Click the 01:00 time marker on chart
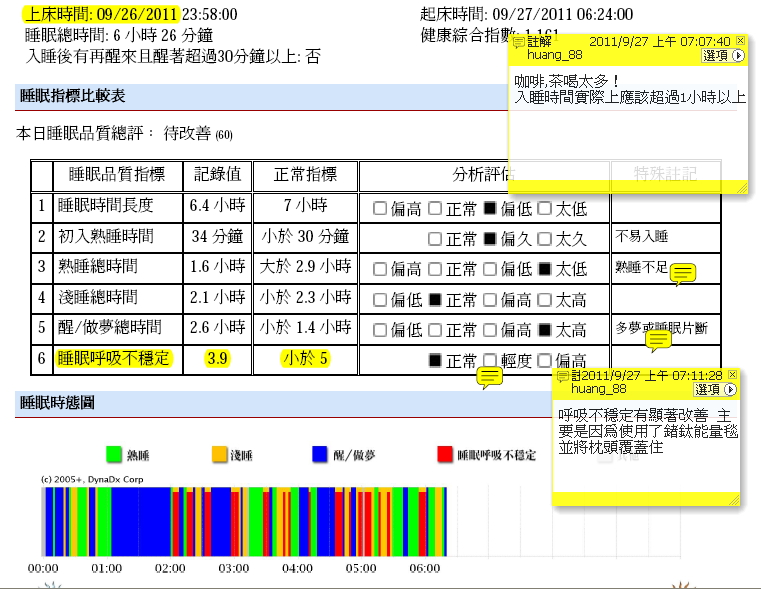761x589 pixels. (107, 568)
